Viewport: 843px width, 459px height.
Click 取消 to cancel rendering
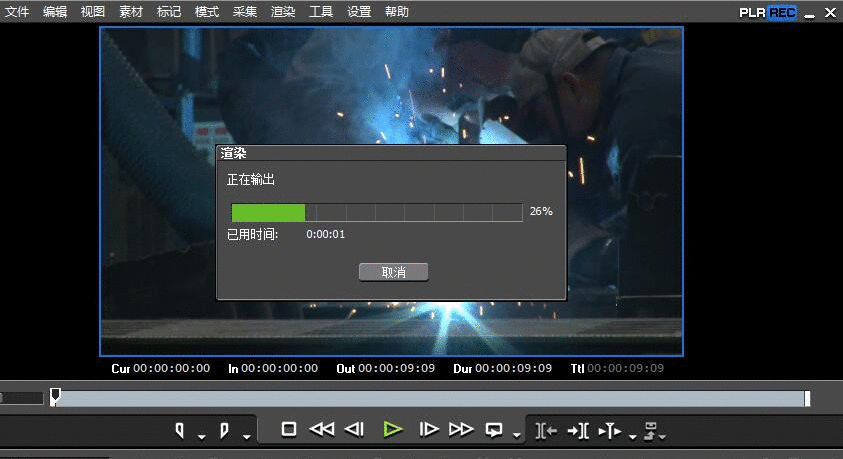tap(393, 272)
